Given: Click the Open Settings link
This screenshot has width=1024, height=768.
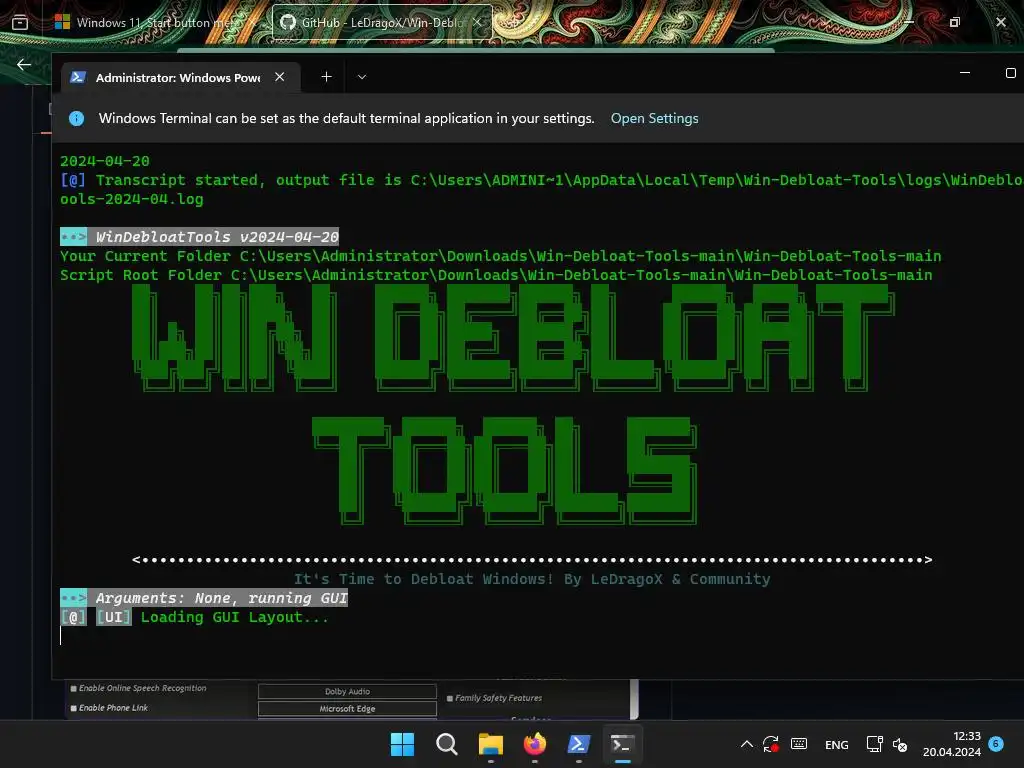Looking at the screenshot, I should (654, 118).
